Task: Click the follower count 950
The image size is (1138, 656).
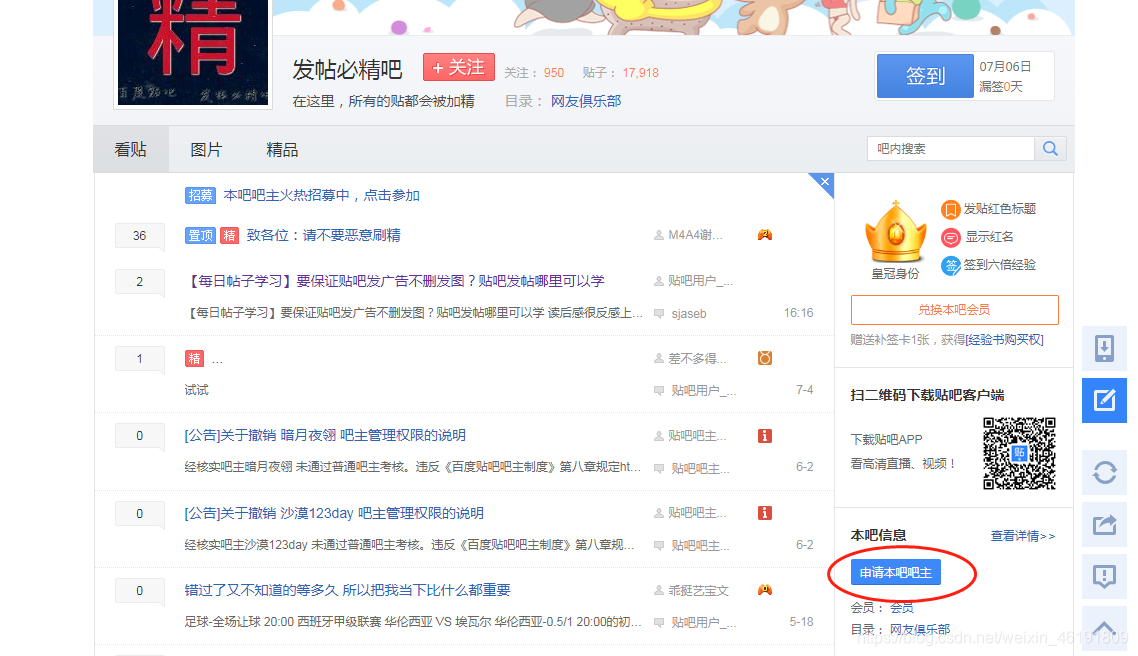Action: tap(554, 73)
